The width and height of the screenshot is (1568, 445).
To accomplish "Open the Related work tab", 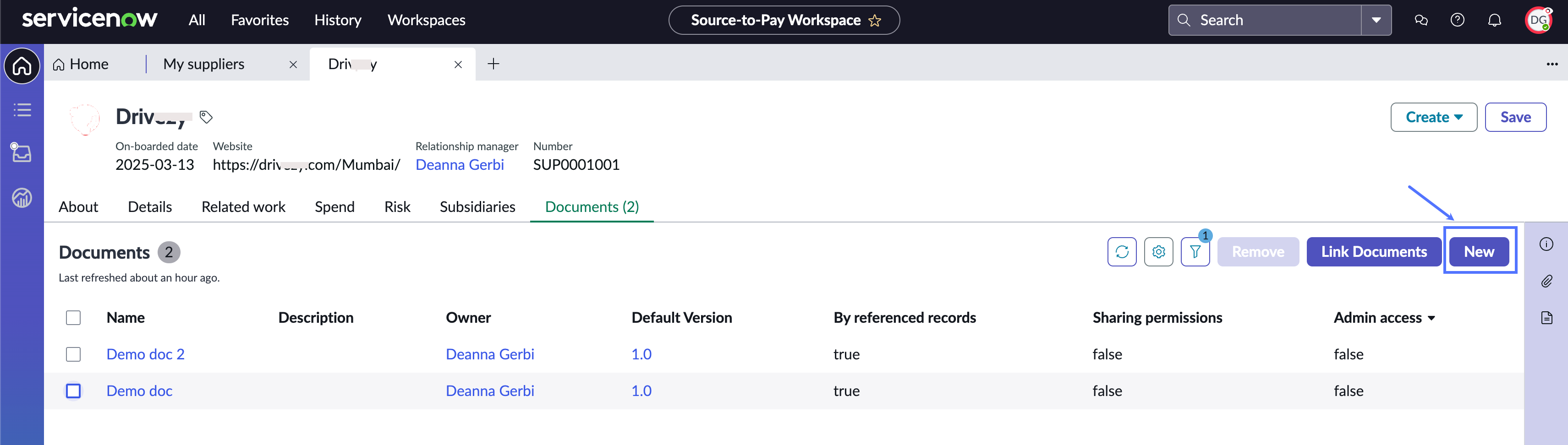I will [243, 206].
